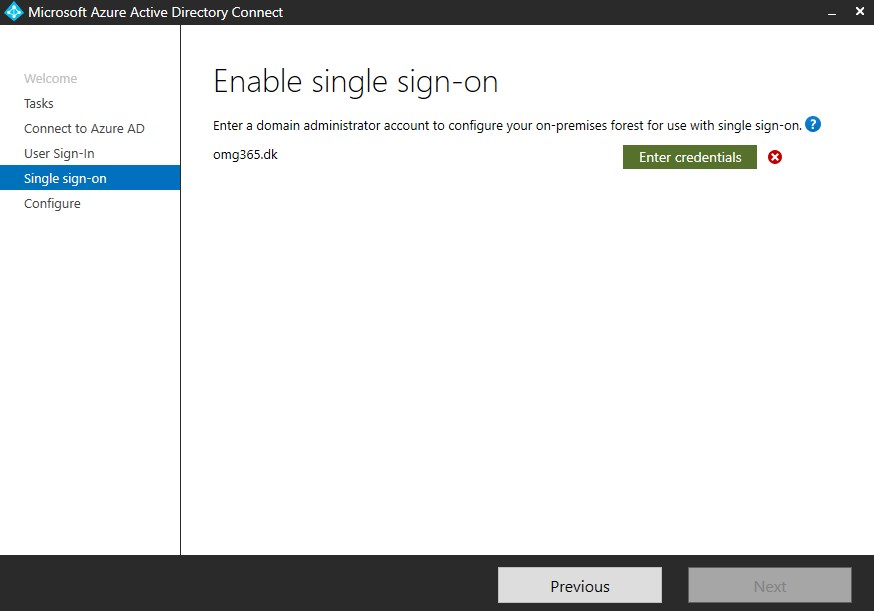
Task: Jump to Connect to Azure AD step
Action: tap(84, 128)
